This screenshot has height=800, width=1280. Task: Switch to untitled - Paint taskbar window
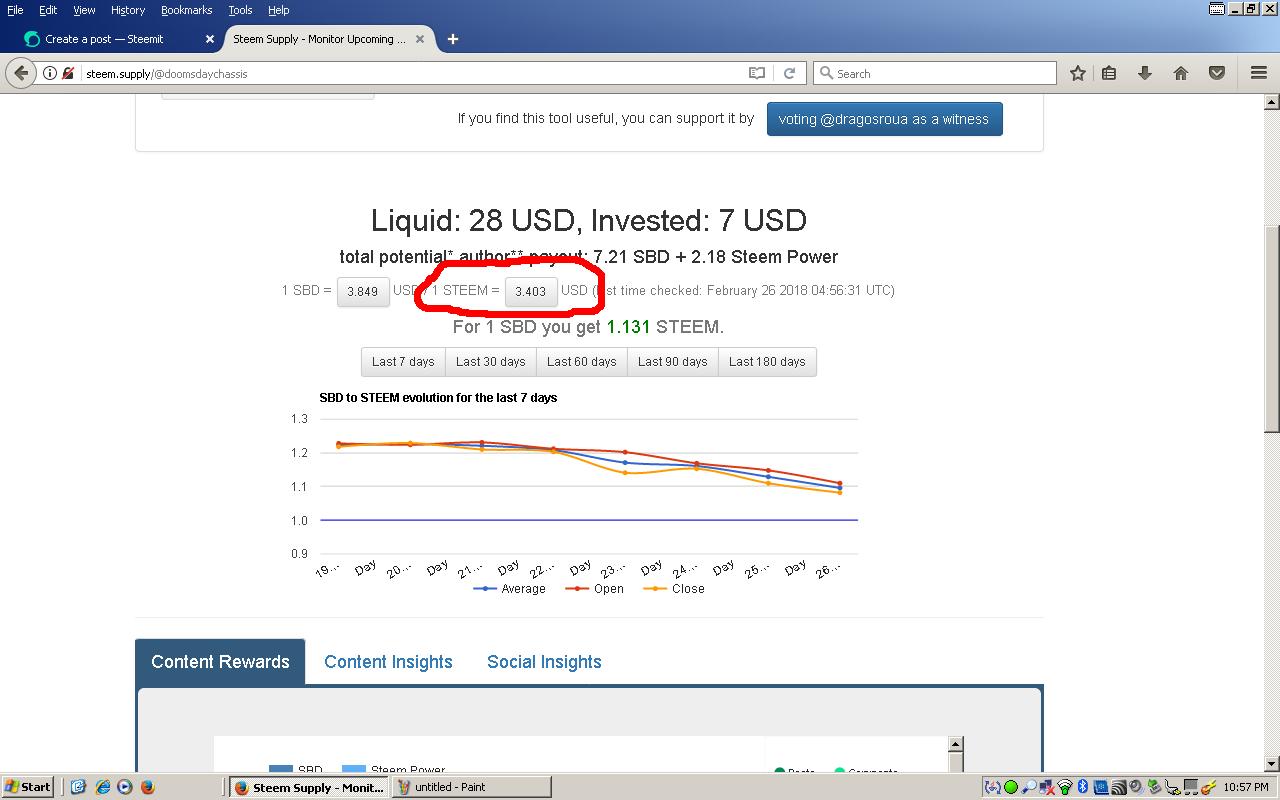click(x=471, y=787)
